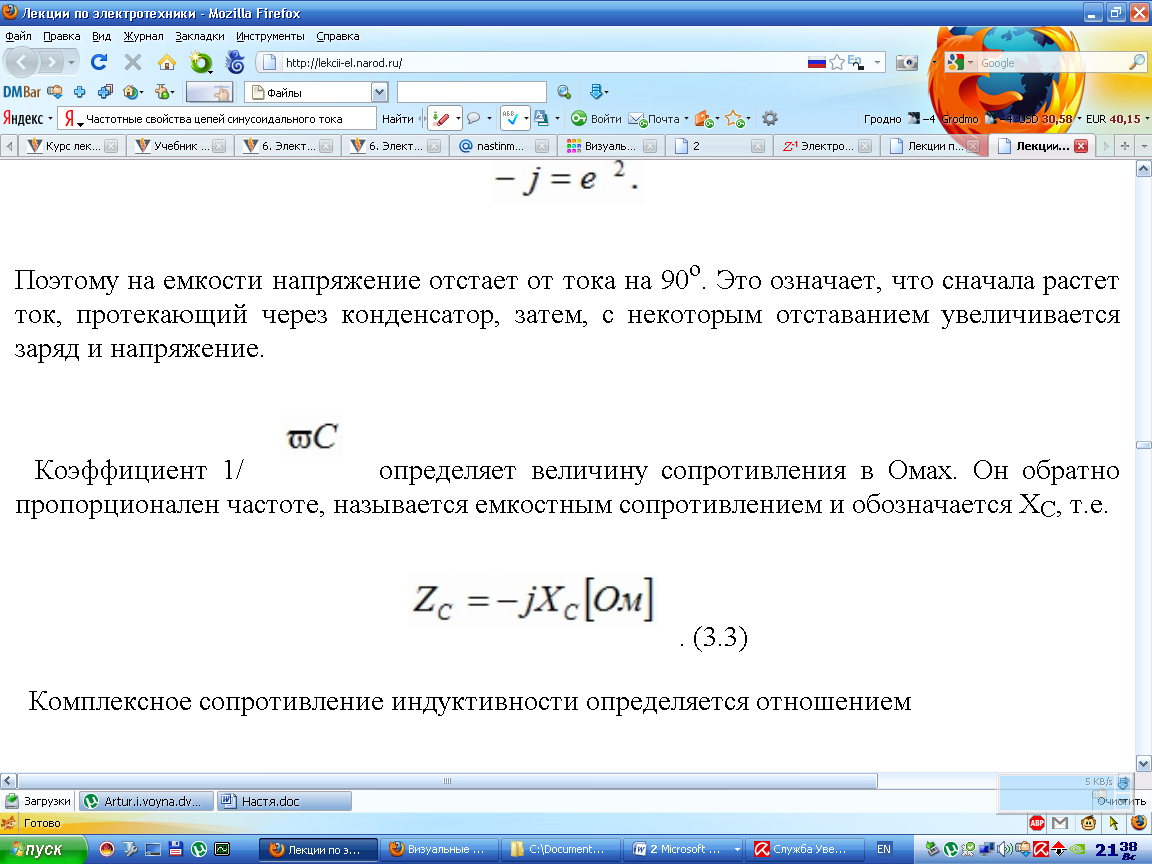Screen dimensions: 1152x864
Task: Open the Инструменты menu
Action: [270, 36]
